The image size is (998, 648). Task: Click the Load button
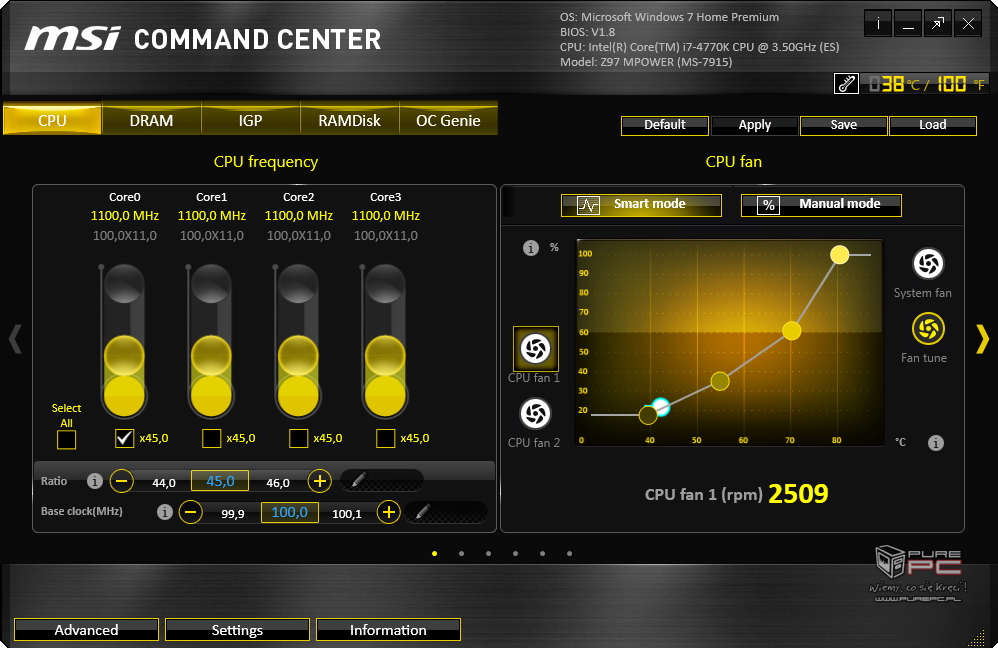pos(933,125)
